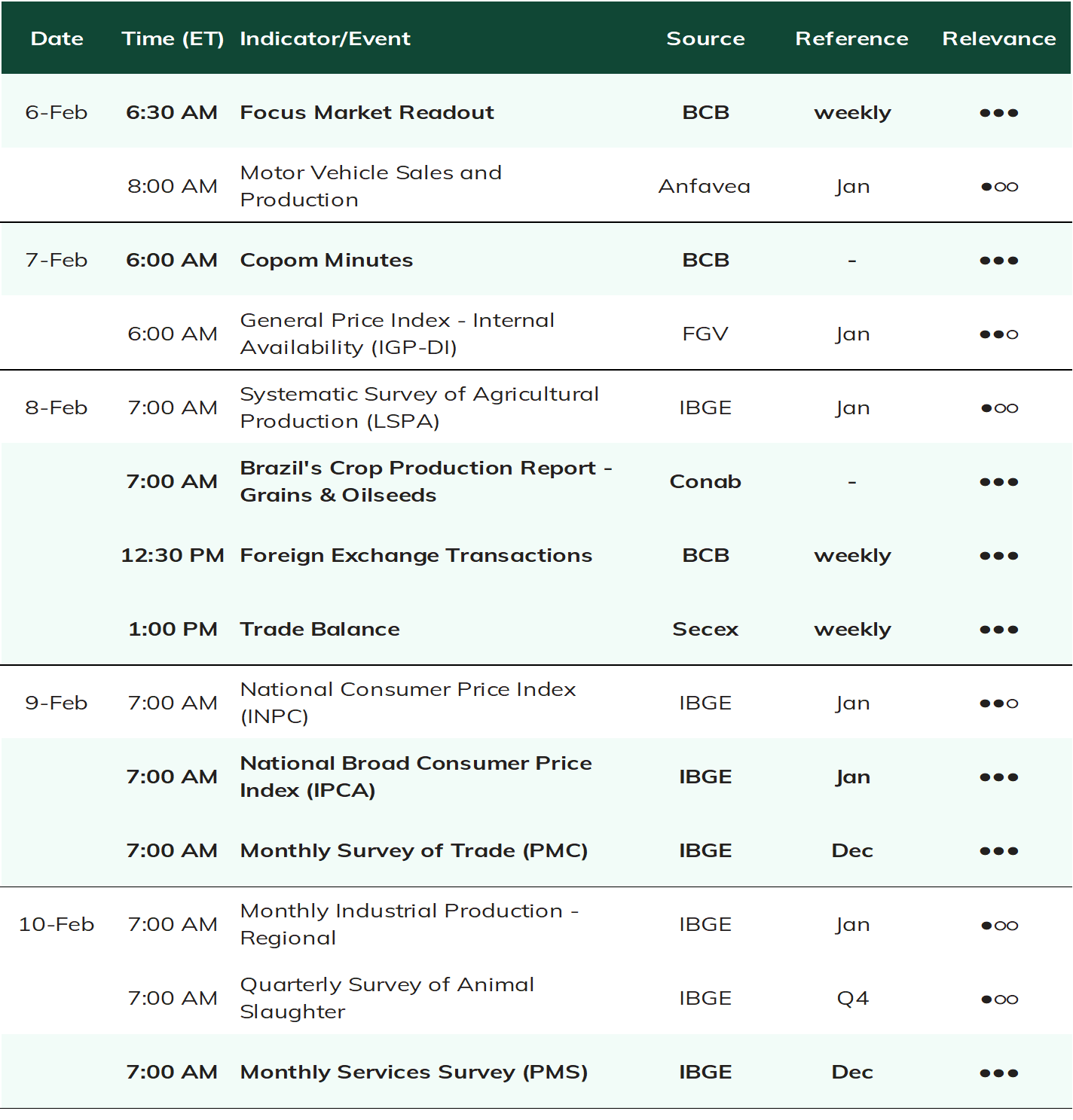Image resolution: width=1073 pixels, height=1120 pixels.
Task: Select the 8-Feb date cell
Action: click(x=57, y=407)
